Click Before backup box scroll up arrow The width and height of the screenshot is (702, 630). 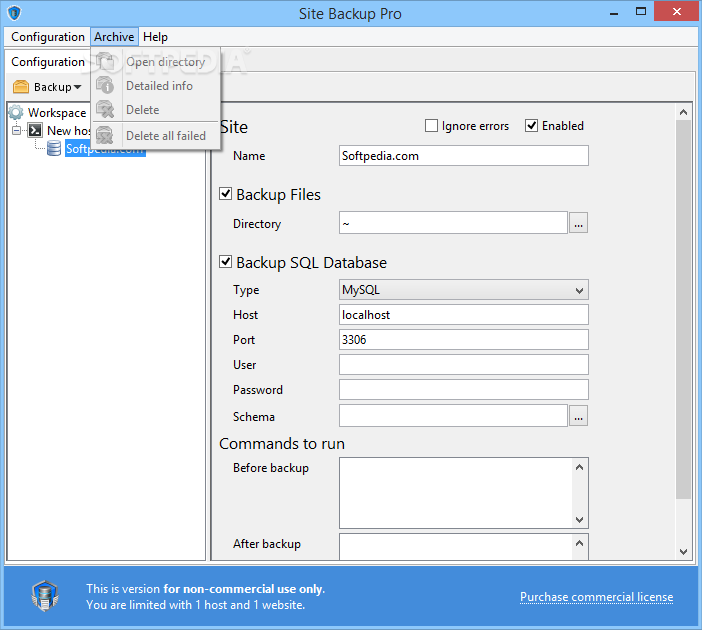(579, 467)
